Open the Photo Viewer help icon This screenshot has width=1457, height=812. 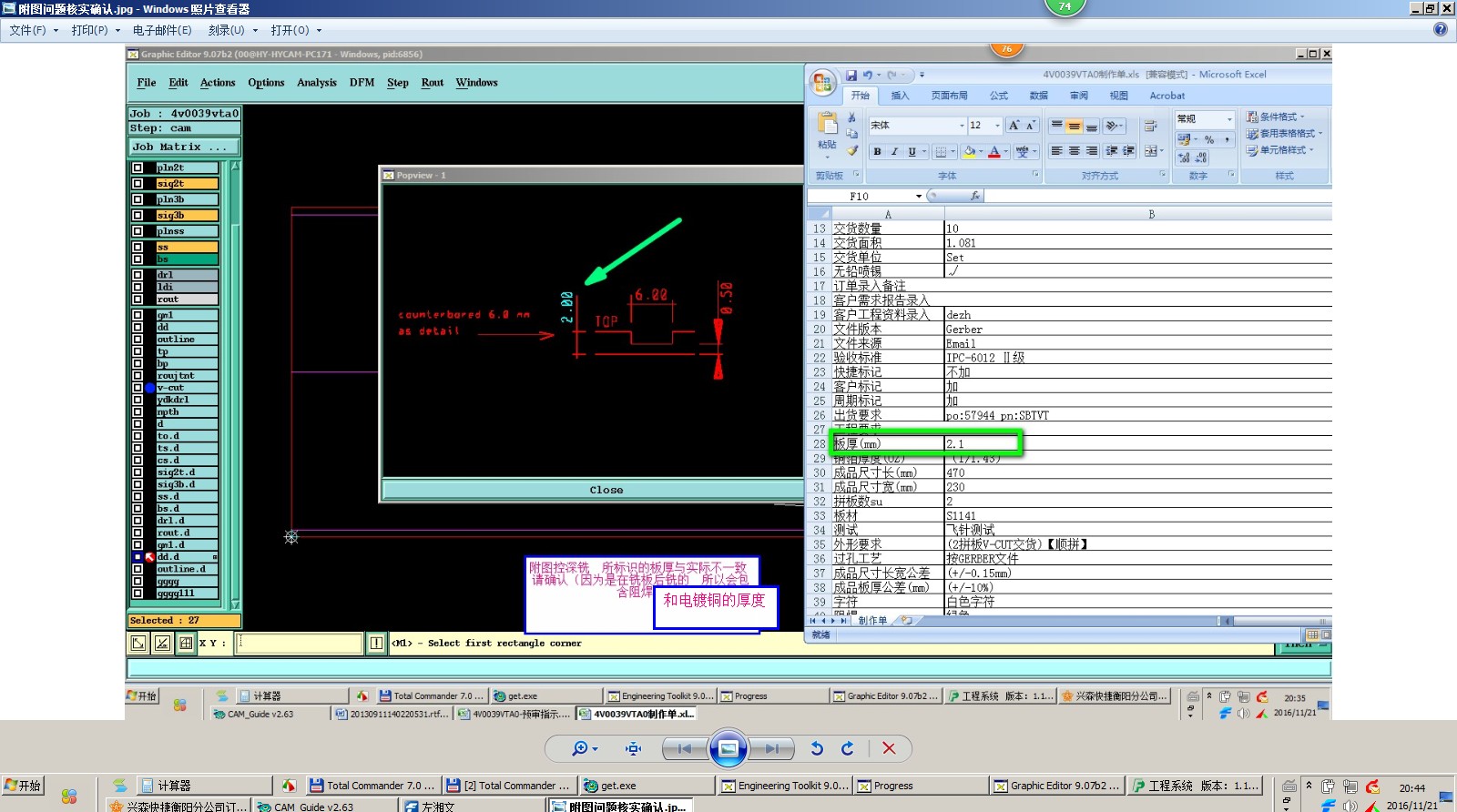[x=1440, y=29]
